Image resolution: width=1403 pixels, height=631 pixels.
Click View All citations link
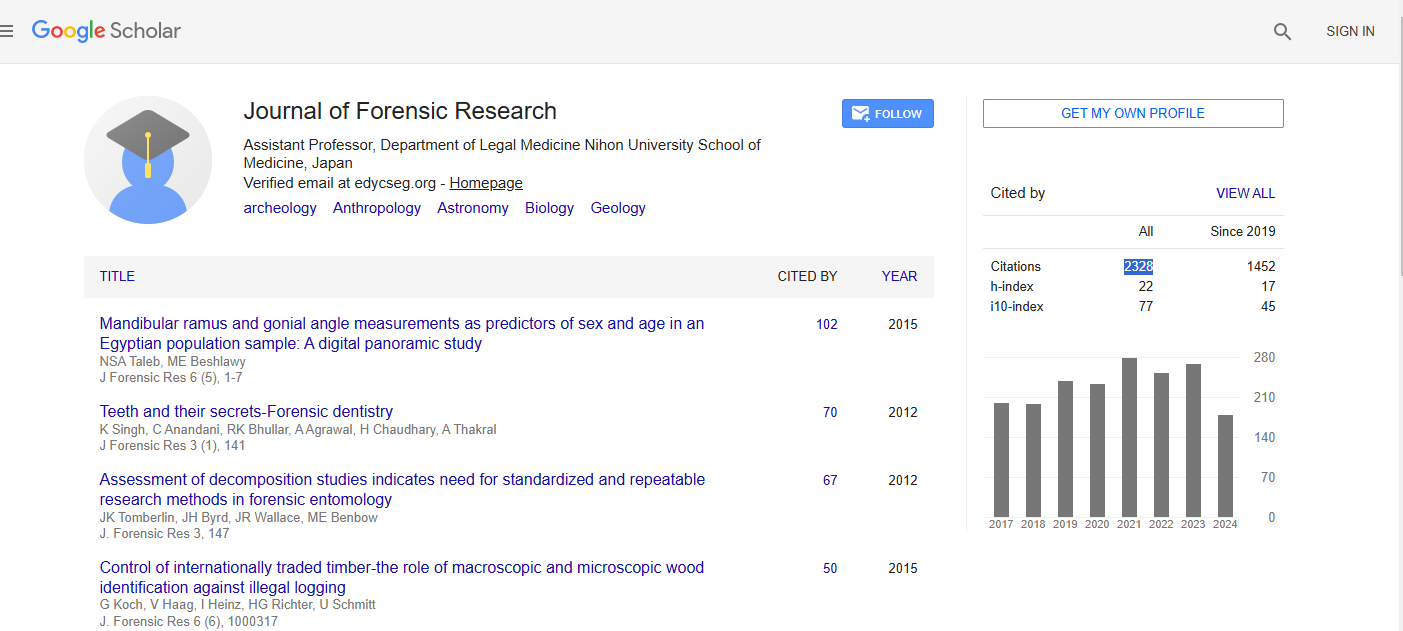tap(1245, 193)
